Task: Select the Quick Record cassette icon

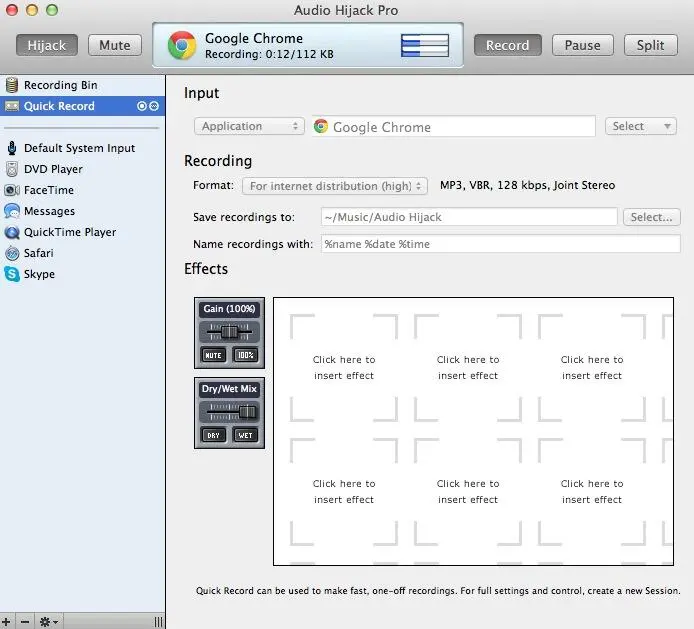Action: [12, 106]
